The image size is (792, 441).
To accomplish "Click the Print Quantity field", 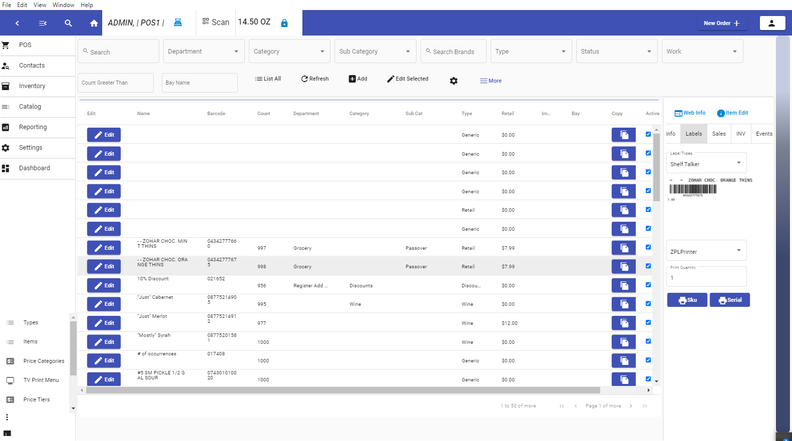I will click(706, 276).
